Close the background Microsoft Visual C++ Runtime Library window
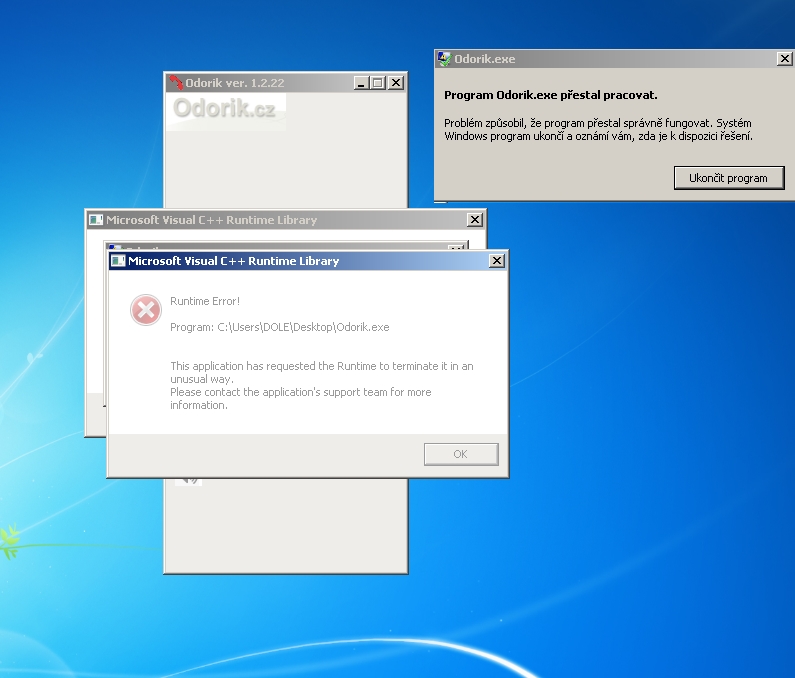The image size is (795, 678). [x=474, y=220]
